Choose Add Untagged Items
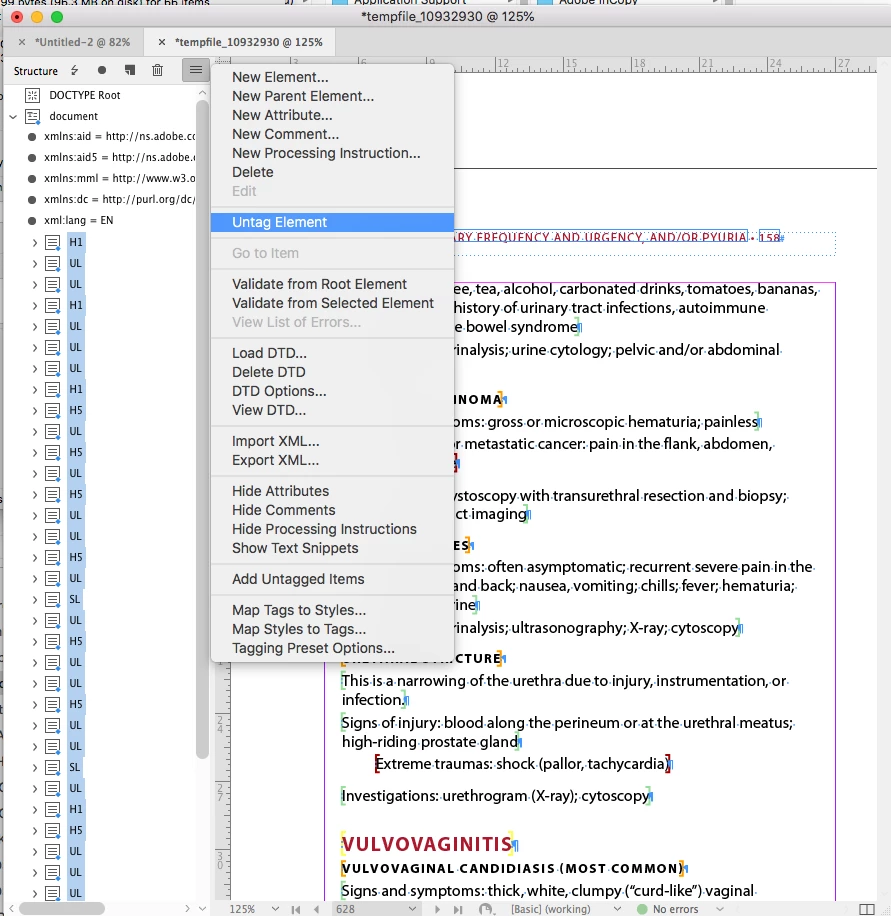Viewport: 891px width, 916px height. click(x=298, y=579)
